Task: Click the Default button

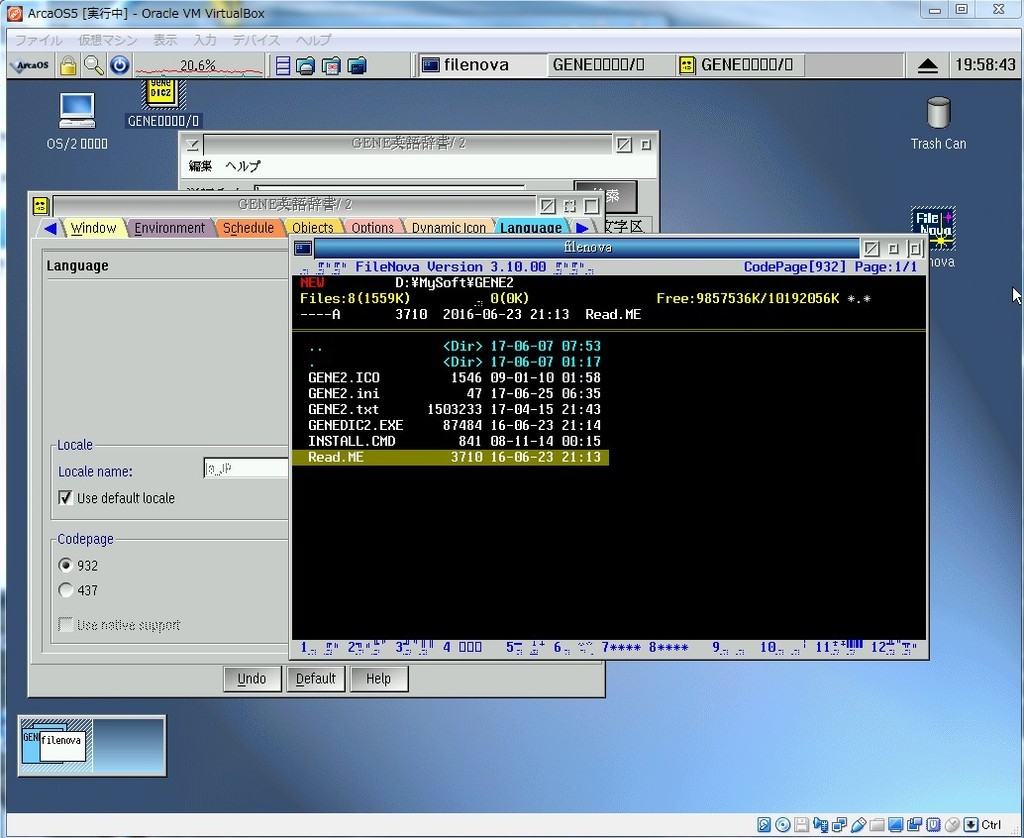Action: tap(315, 679)
